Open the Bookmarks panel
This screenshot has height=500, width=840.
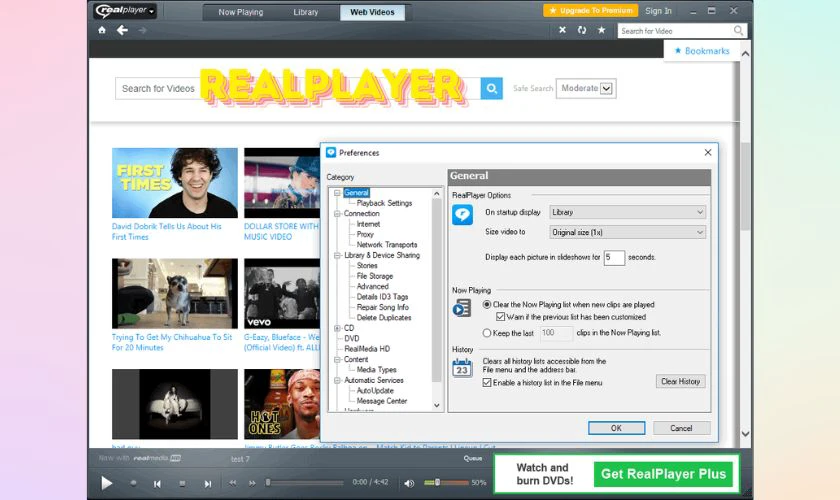pyautogui.click(x=702, y=51)
